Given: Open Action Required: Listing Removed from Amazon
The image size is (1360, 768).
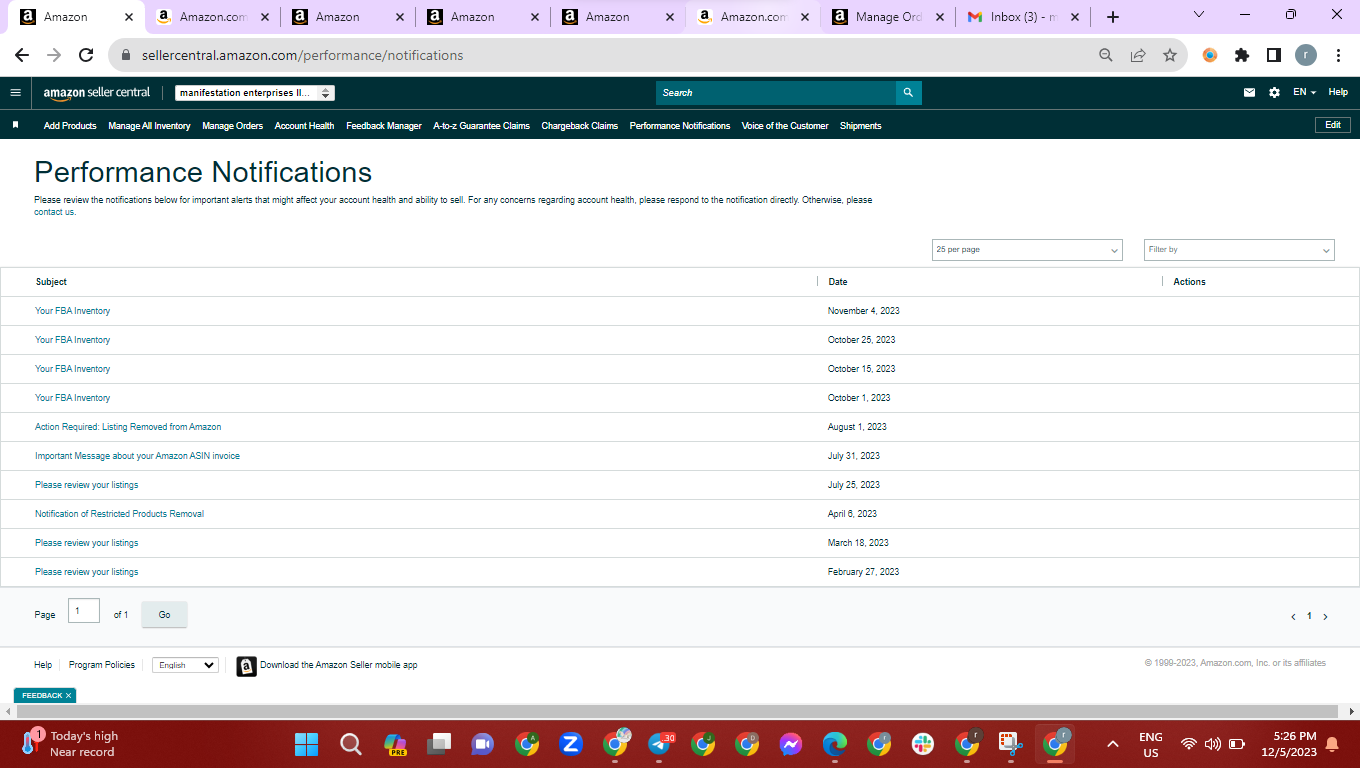Looking at the screenshot, I should click(x=128, y=427).
